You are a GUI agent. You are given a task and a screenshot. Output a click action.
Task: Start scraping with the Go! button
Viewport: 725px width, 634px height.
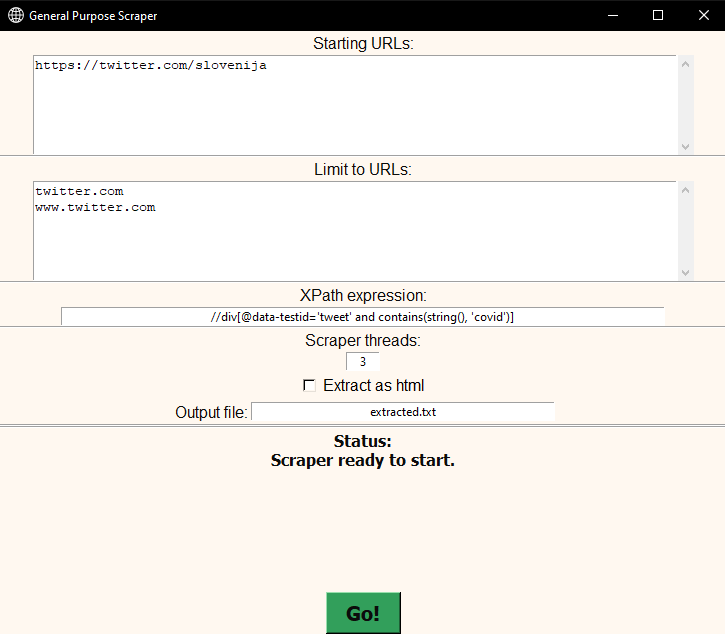(x=363, y=613)
